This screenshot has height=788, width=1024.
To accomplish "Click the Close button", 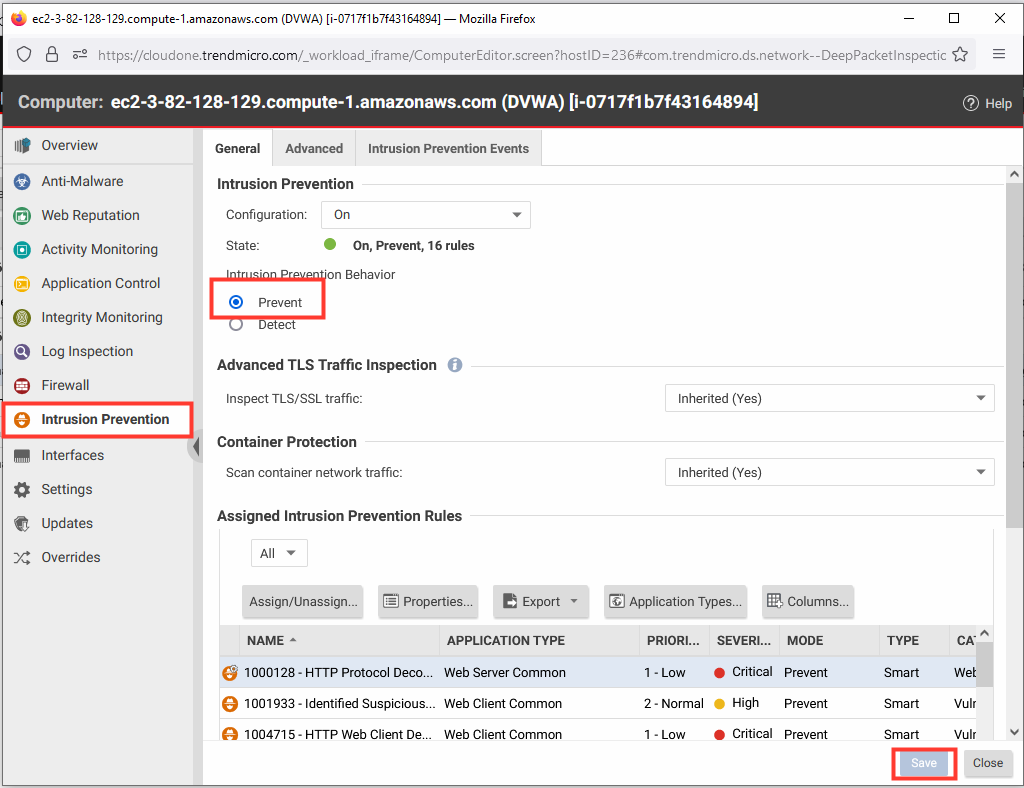I will (x=987, y=763).
